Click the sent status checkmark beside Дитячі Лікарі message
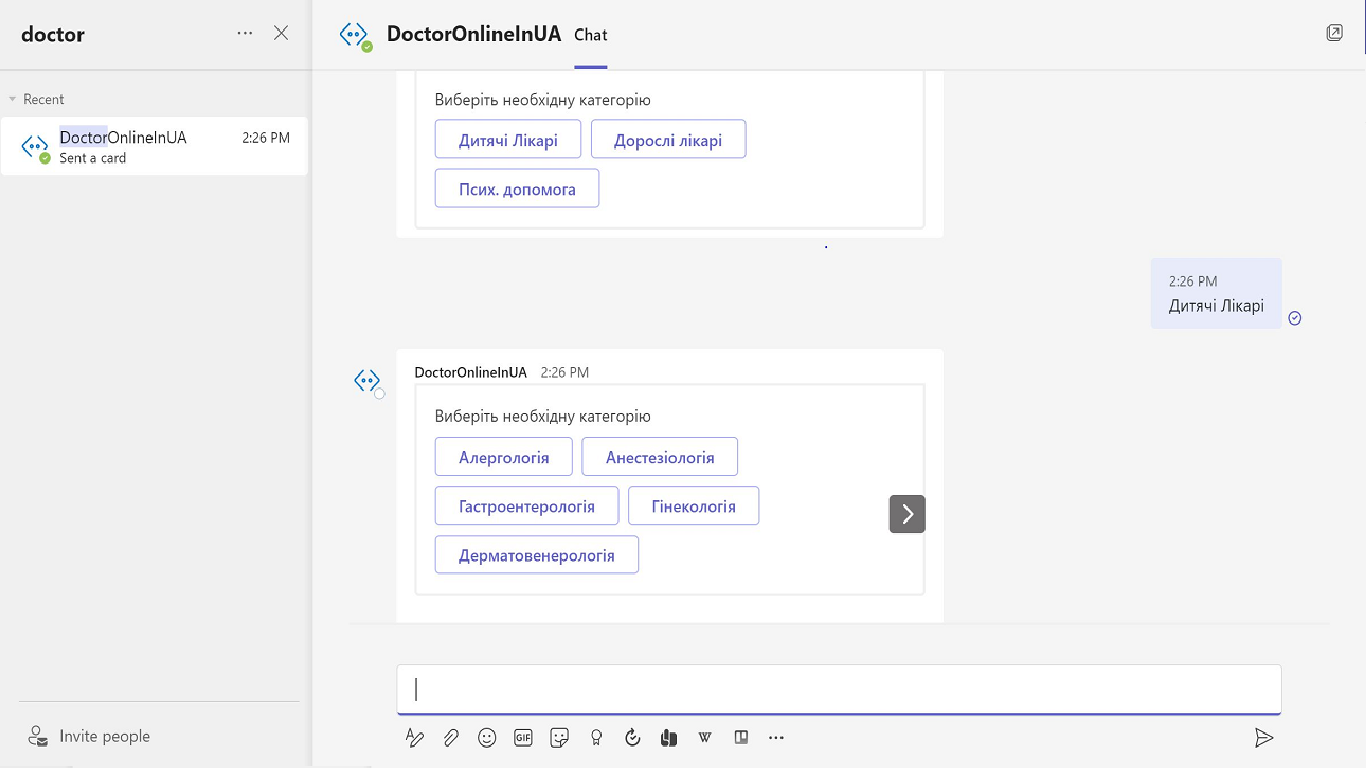 1295,318
